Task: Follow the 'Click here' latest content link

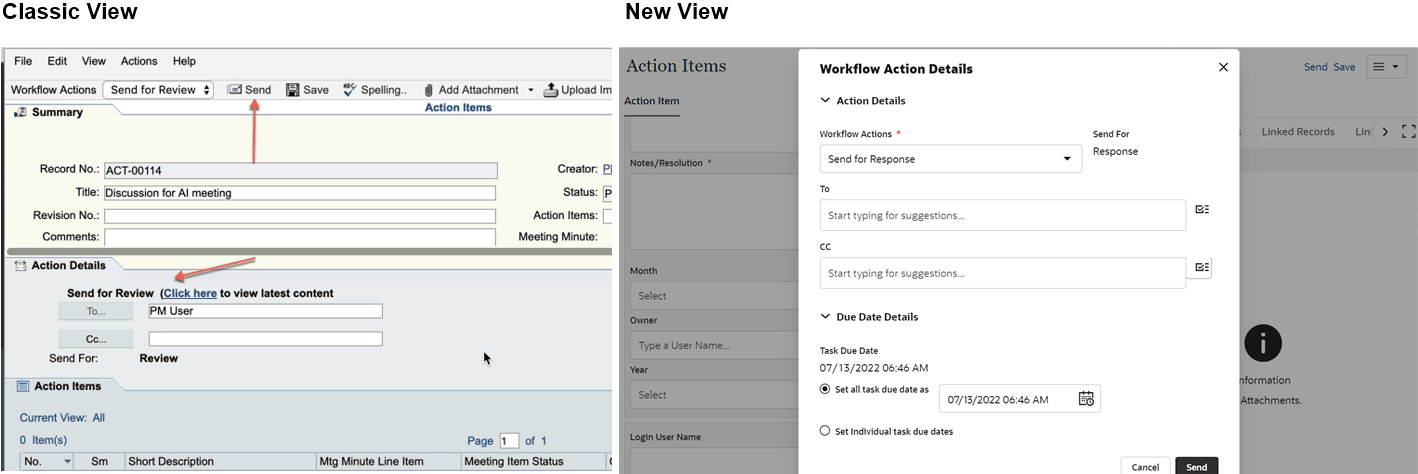Action: tap(190, 293)
